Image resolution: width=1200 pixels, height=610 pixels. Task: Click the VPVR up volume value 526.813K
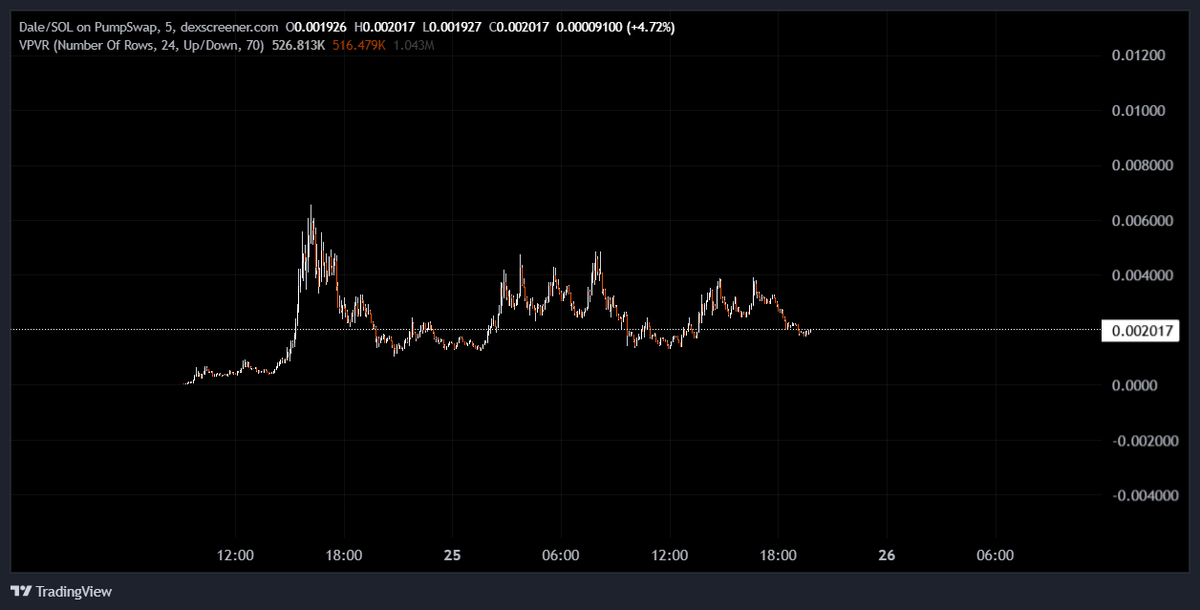pos(297,45)
